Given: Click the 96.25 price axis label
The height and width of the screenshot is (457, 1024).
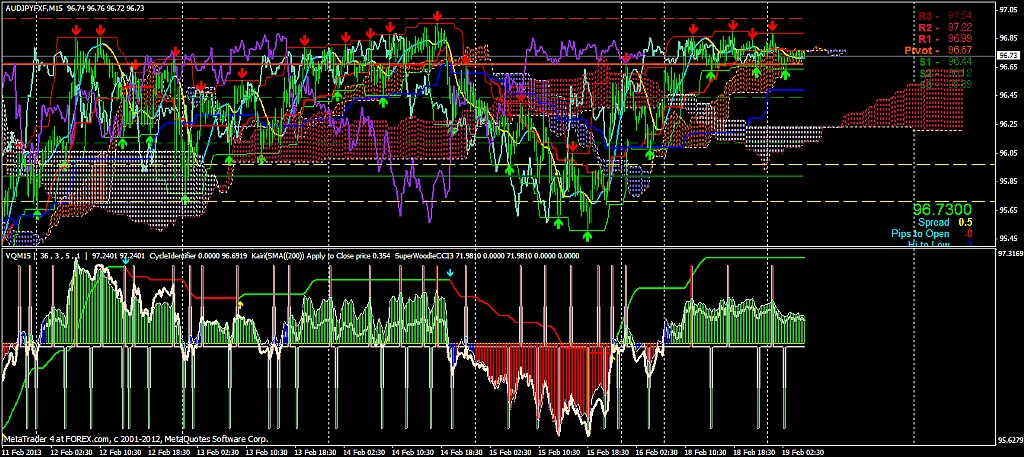Looking at the screenshot, I should point(1009,124).
